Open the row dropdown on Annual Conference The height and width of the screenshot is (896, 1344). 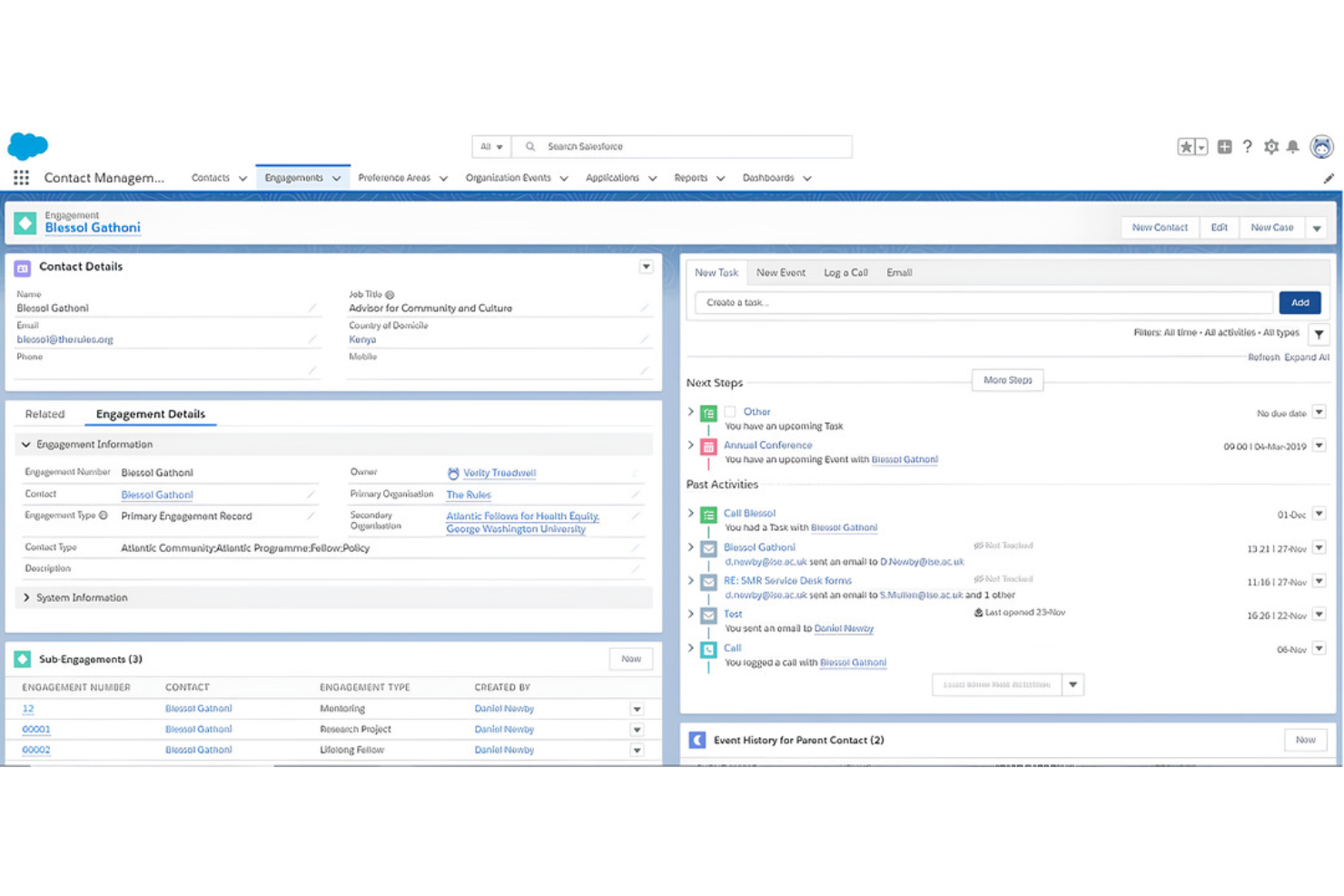pos(1319,446)
